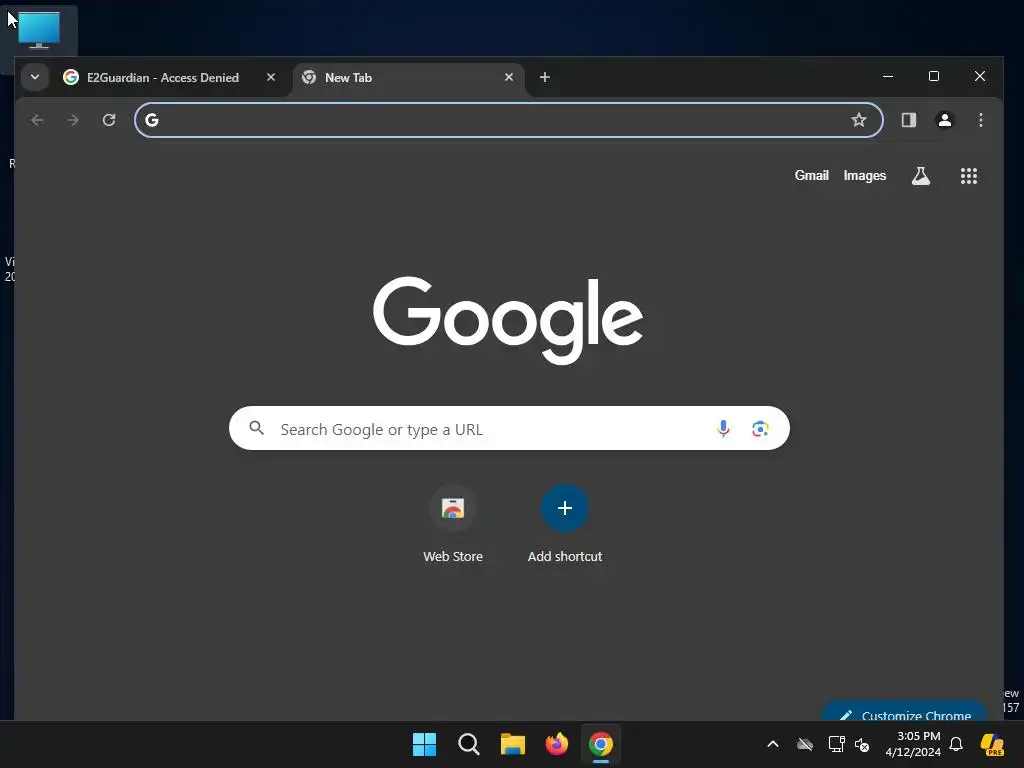Close the E2Guardian - Access Denied tab
The image size is (1024, 768).
270,77
